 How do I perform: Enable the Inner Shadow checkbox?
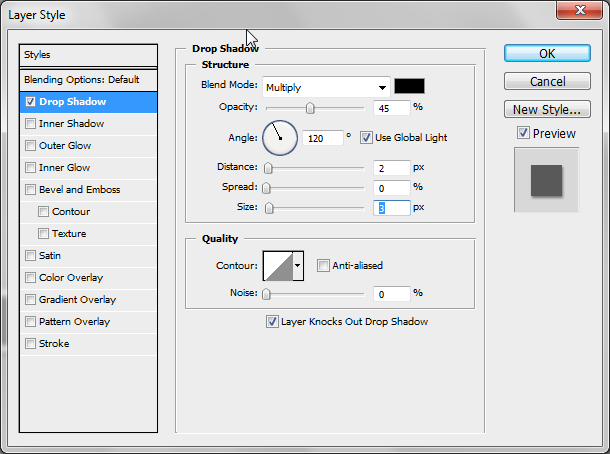point(30,124)
